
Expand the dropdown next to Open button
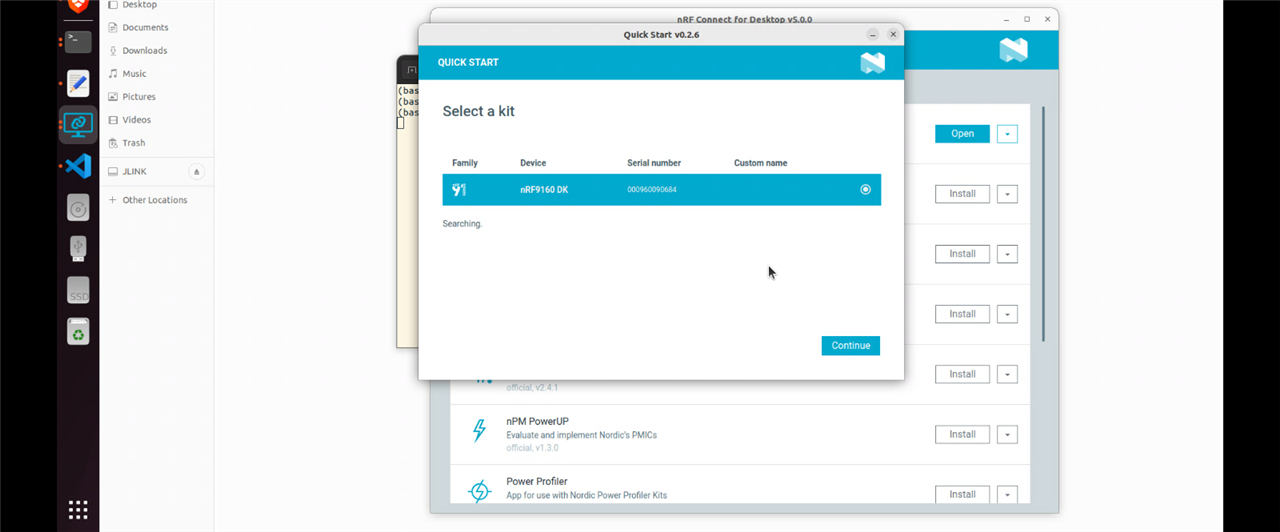pos(1007,134)
